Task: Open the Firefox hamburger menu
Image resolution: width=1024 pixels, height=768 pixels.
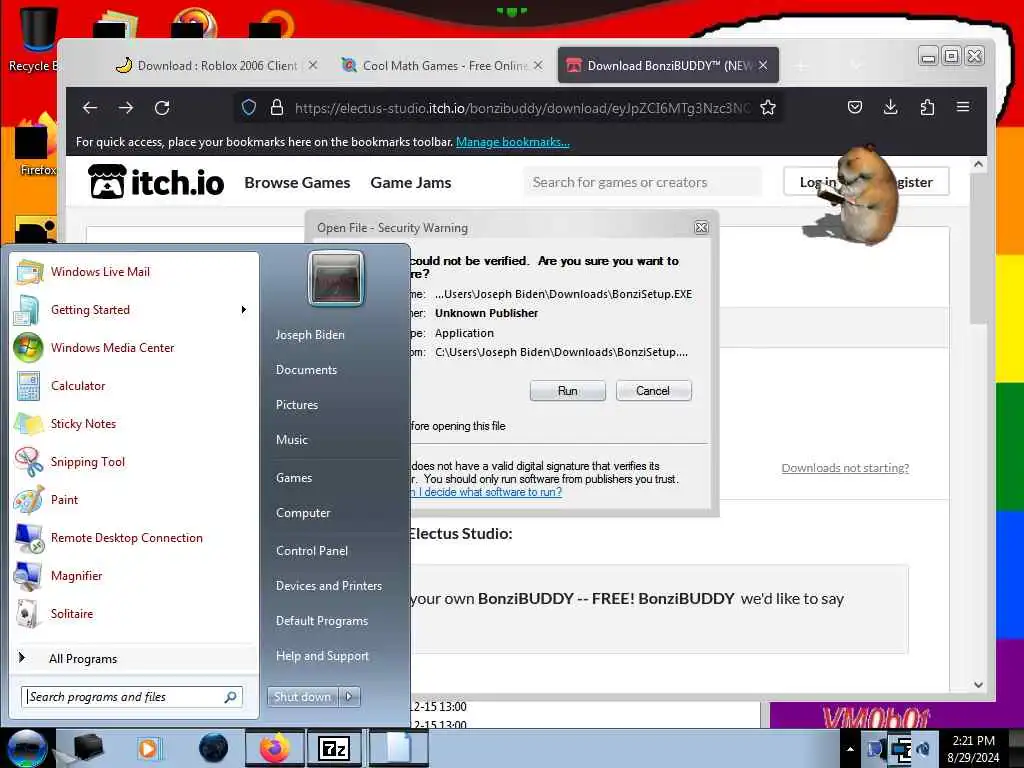Action: tap(963, 106)
